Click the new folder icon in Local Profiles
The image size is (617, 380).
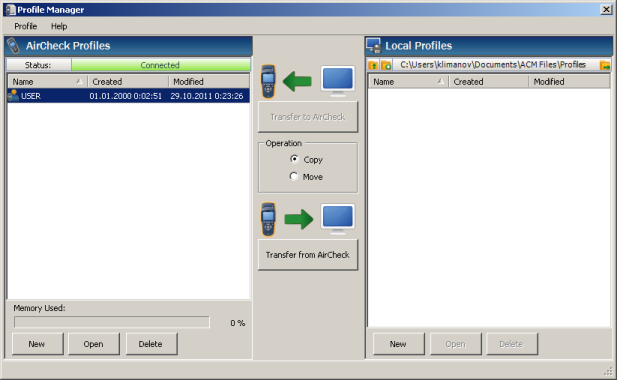[386, 65]
